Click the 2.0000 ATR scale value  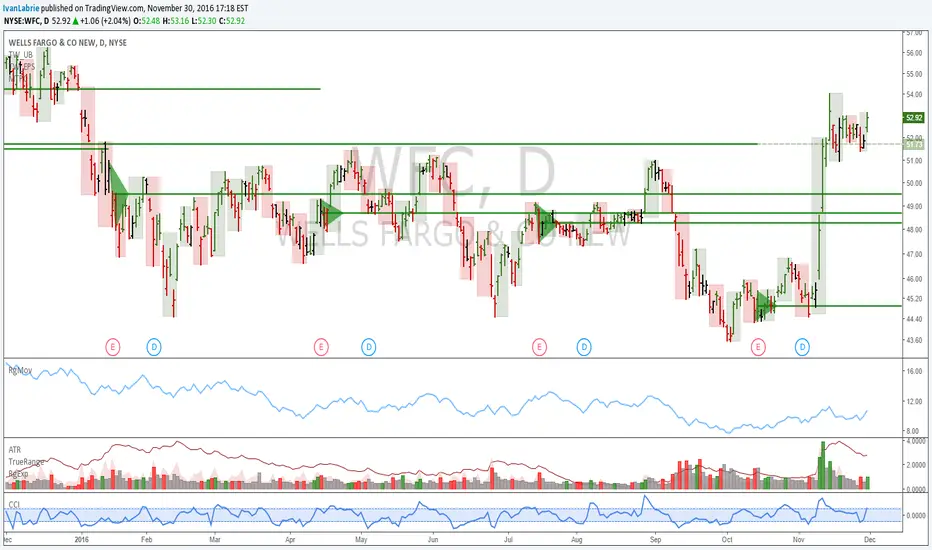coord(916,465)
